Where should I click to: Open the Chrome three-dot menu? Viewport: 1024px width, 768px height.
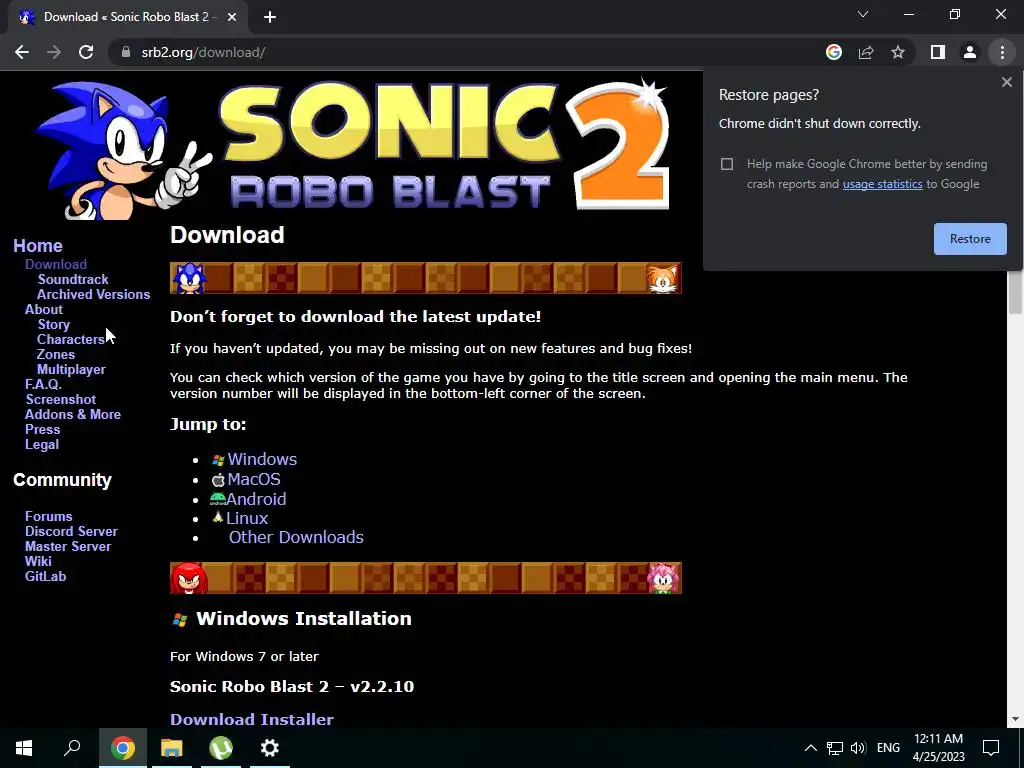click(1002, 52)
